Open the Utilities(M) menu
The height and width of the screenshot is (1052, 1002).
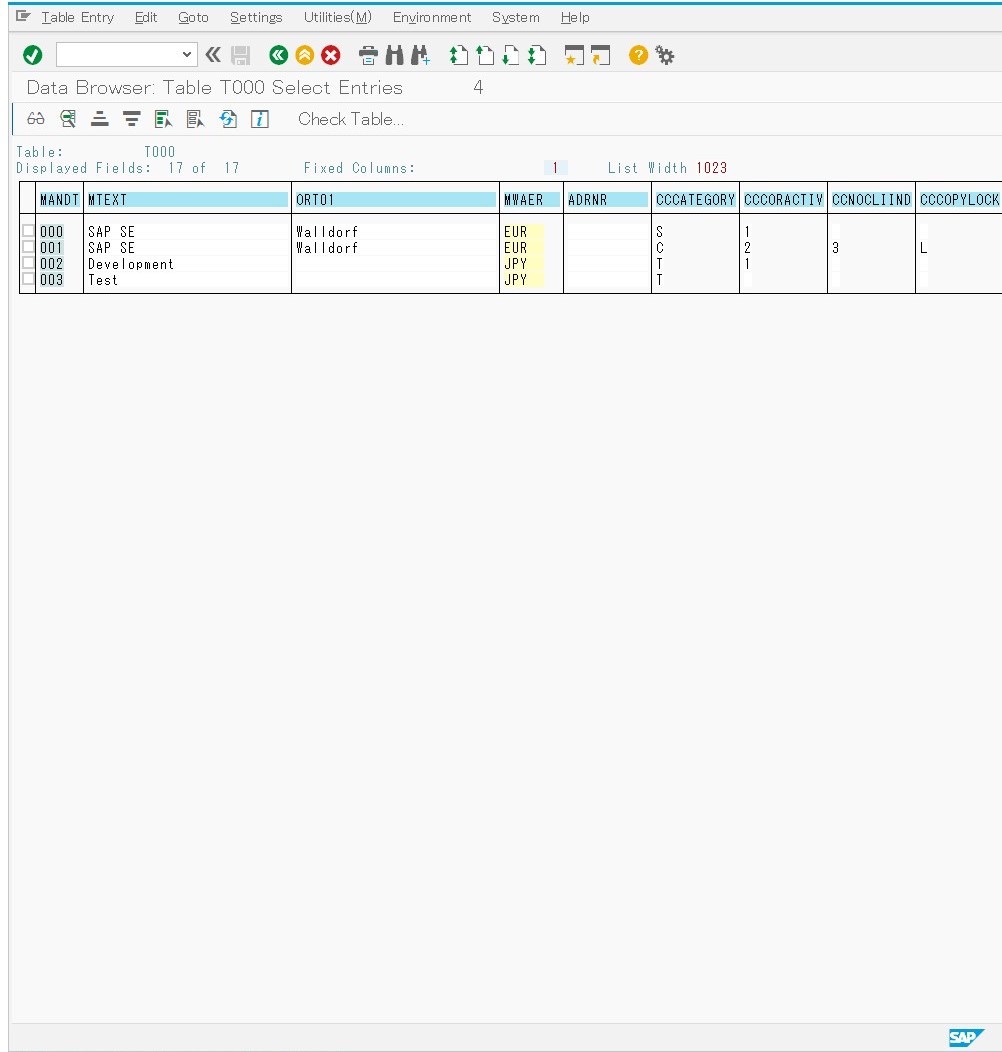pos(337,17)
